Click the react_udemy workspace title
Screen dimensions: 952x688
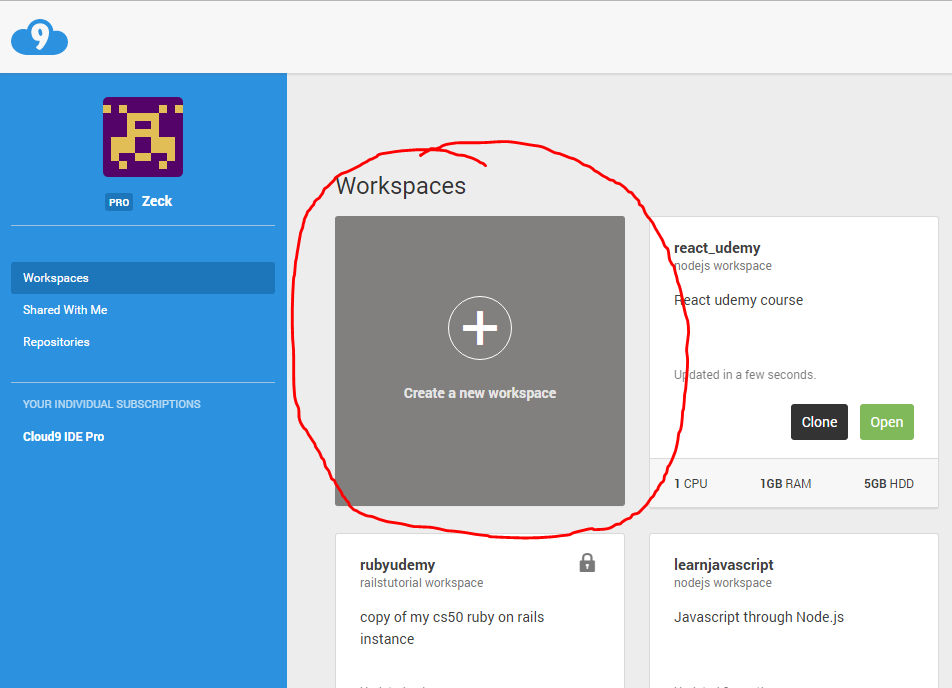pos(717,248)
